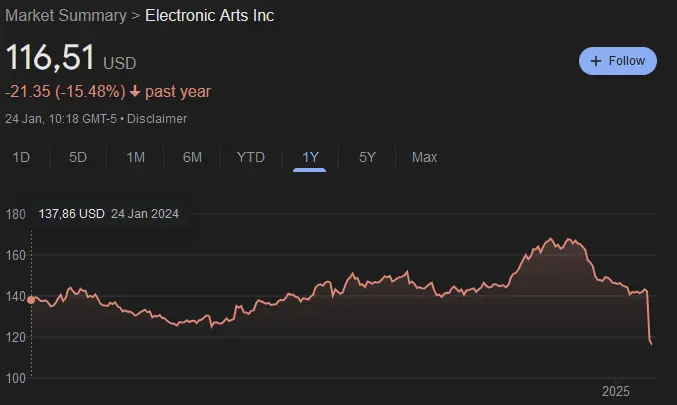This screenshot has height=405, width=677.
Task: Click the red down arrow icon
Action: (135, 92)
